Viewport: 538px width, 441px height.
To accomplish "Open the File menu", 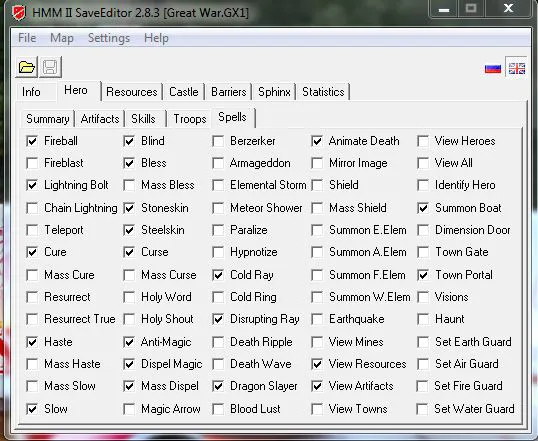I will click(x=27, y=38).
